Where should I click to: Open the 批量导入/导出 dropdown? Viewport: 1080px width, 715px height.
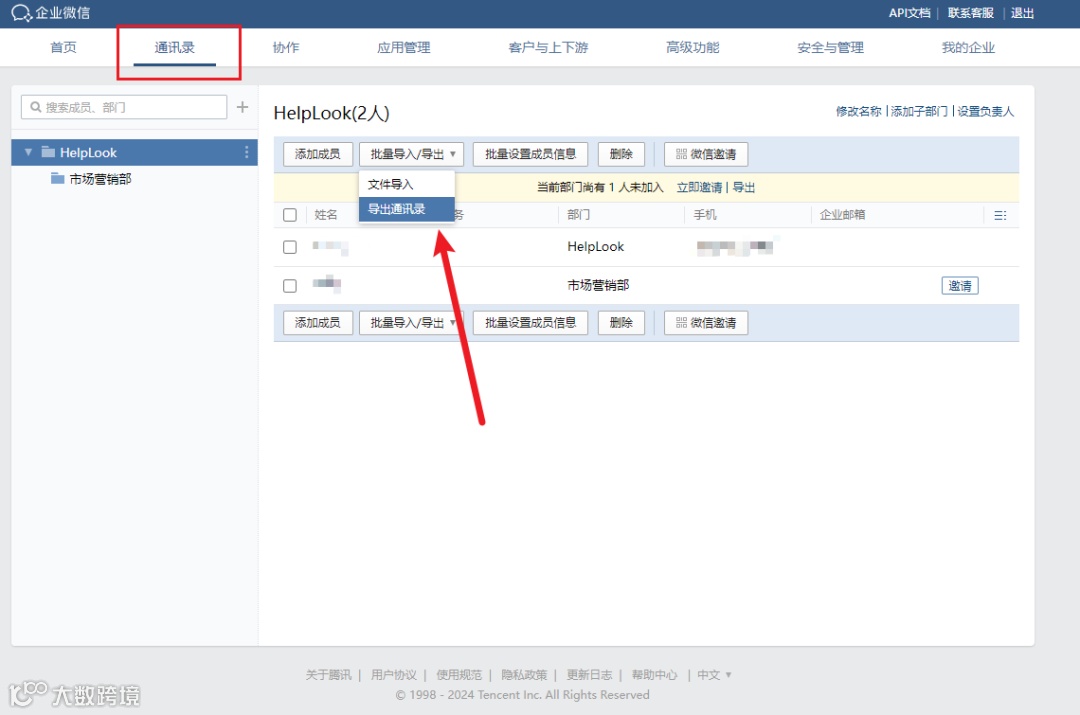pos(411,154)
